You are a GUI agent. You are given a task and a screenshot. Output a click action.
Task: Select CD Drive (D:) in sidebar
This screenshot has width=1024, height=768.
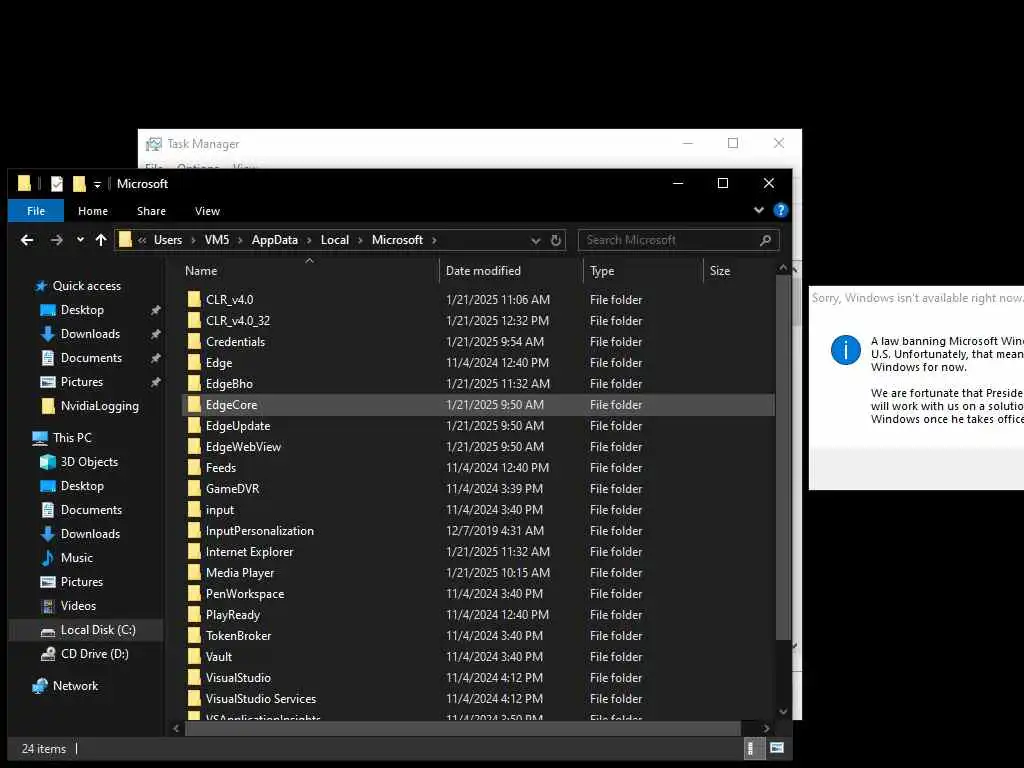(94, 654)
